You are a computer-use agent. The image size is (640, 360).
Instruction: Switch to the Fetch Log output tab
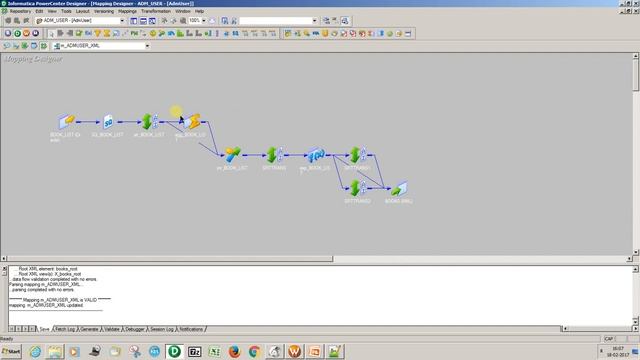pyautogui.click(x=65, y=329)
